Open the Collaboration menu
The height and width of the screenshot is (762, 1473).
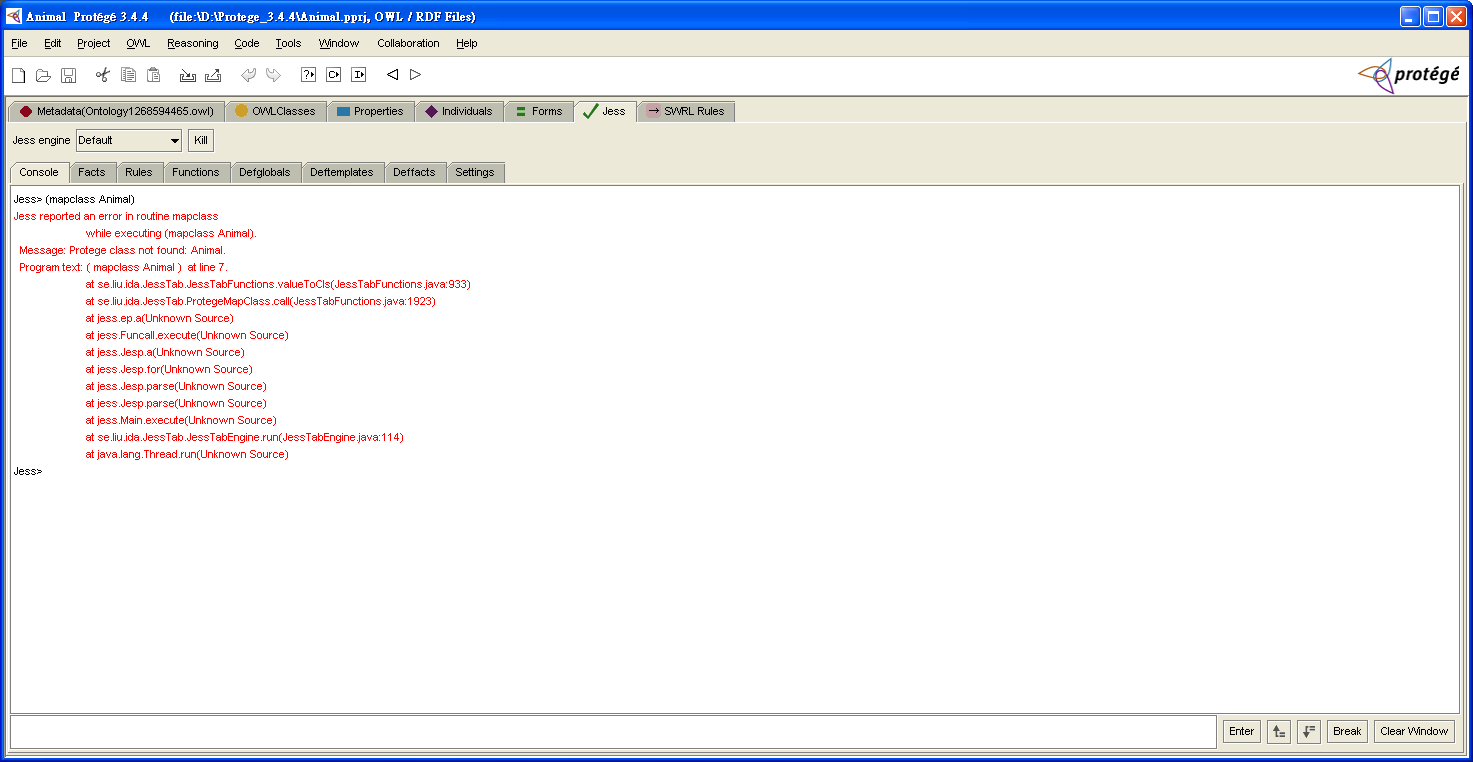[408, 43]
